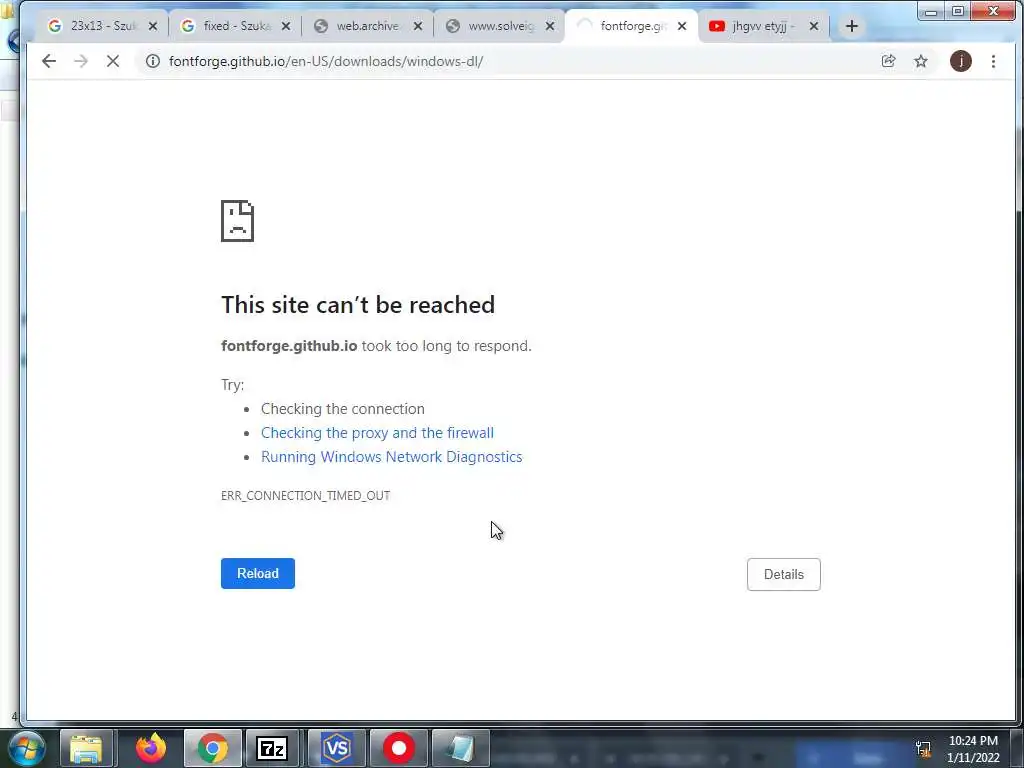Screen dimensions: 1024x768
Task: Maximize the Chrome window
Action: 958,11
